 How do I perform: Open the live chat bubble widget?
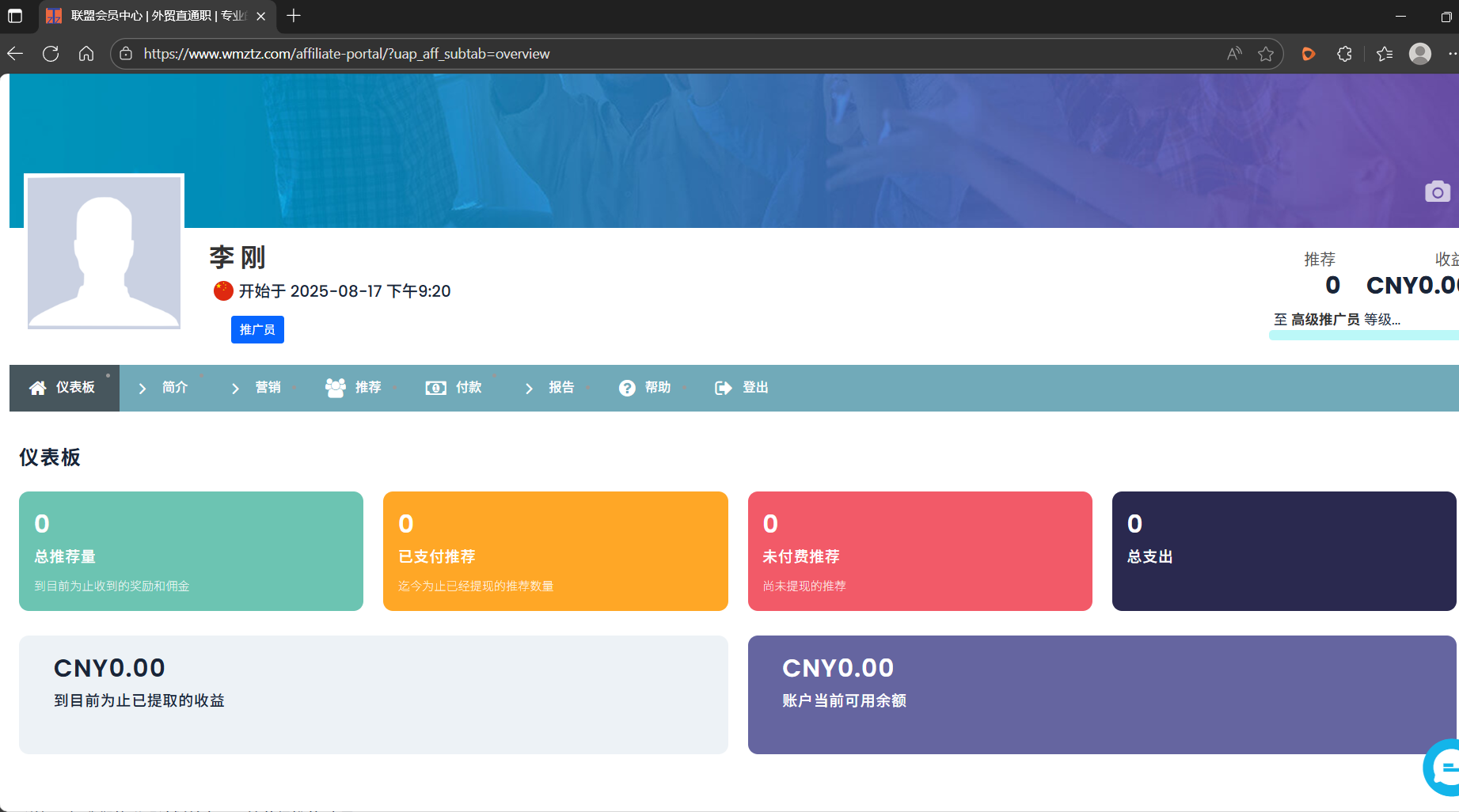coord(1444,767)
